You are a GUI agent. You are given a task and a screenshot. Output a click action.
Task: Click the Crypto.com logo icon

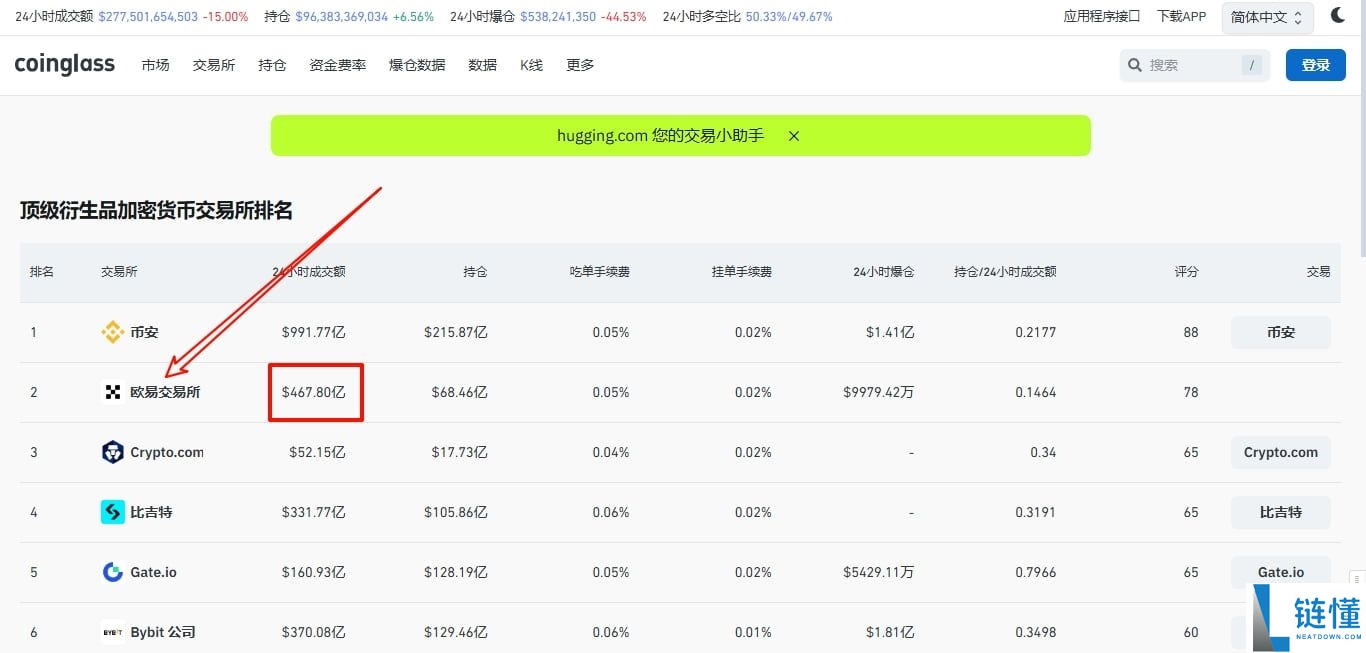[x=112, y=452]
